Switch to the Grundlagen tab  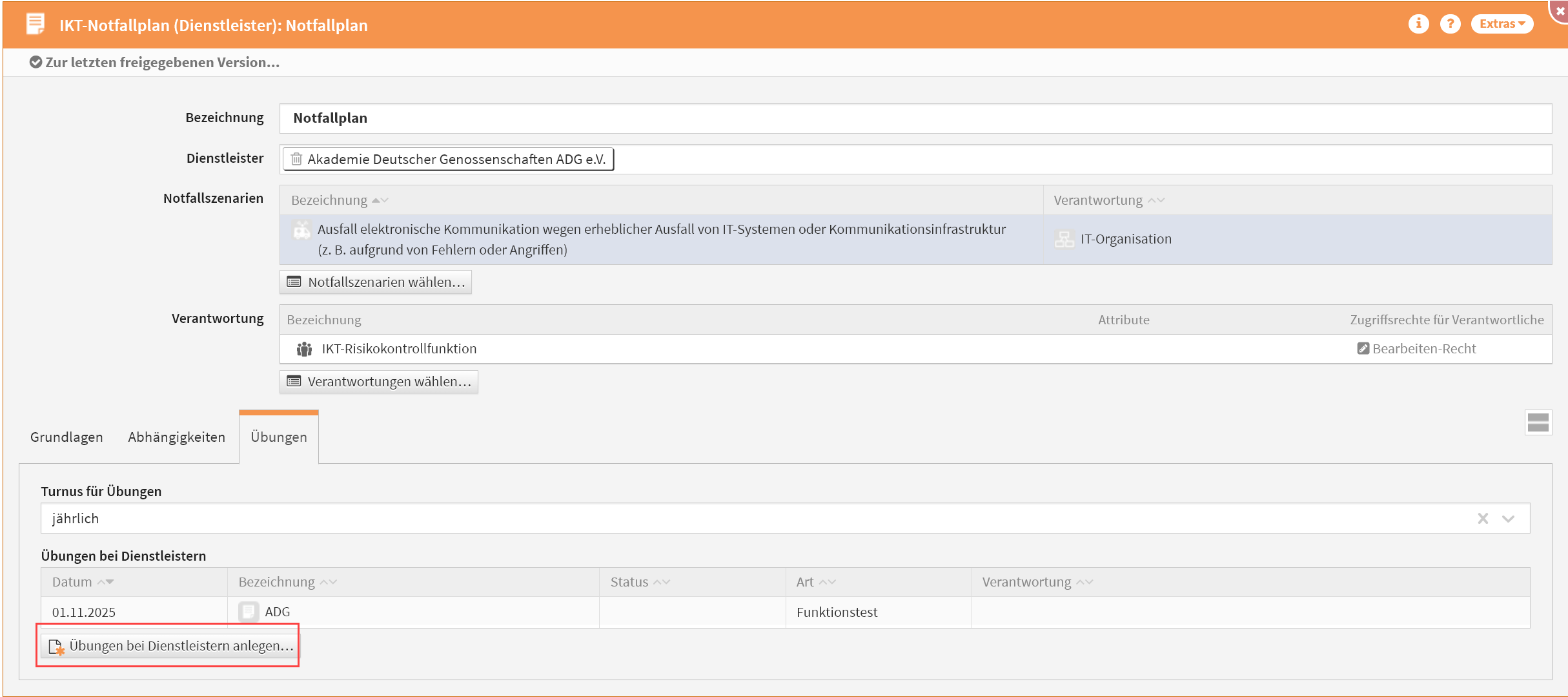pyautogui.click(x=66, y=437)
